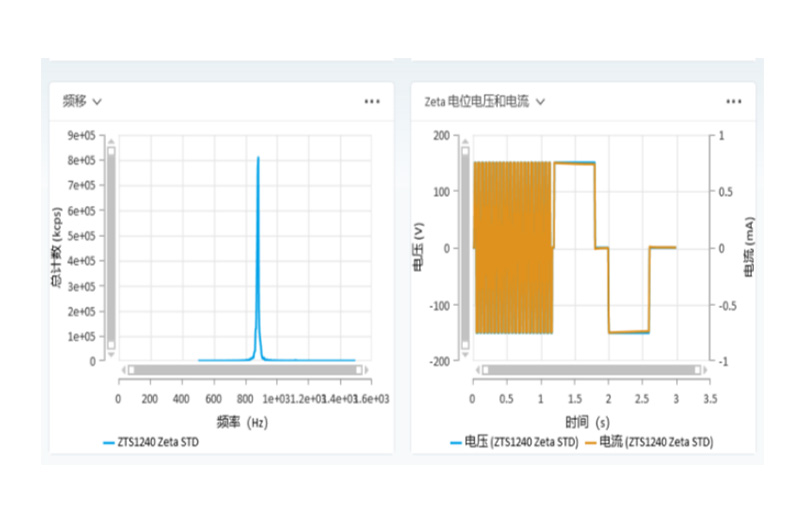Open the more options menu of 频移 panel
The width and height of the screenshot is (800, 523).
click(372, 102)
